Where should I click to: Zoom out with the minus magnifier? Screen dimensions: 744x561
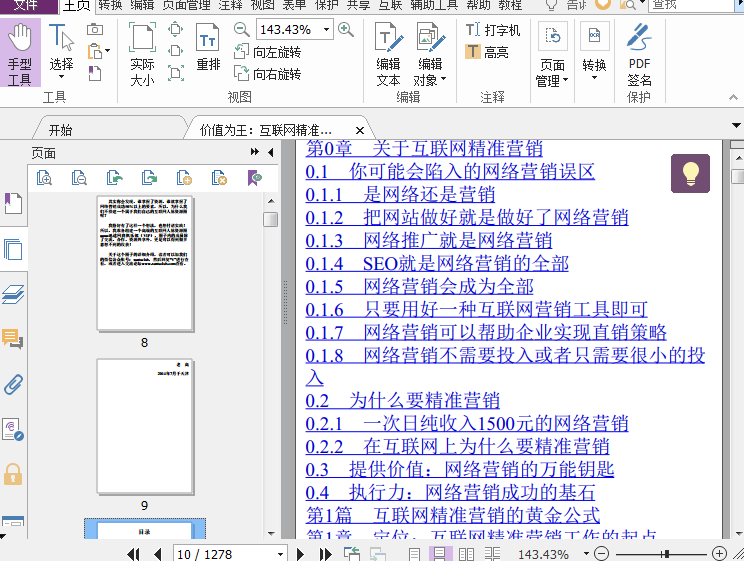point(242,29)
